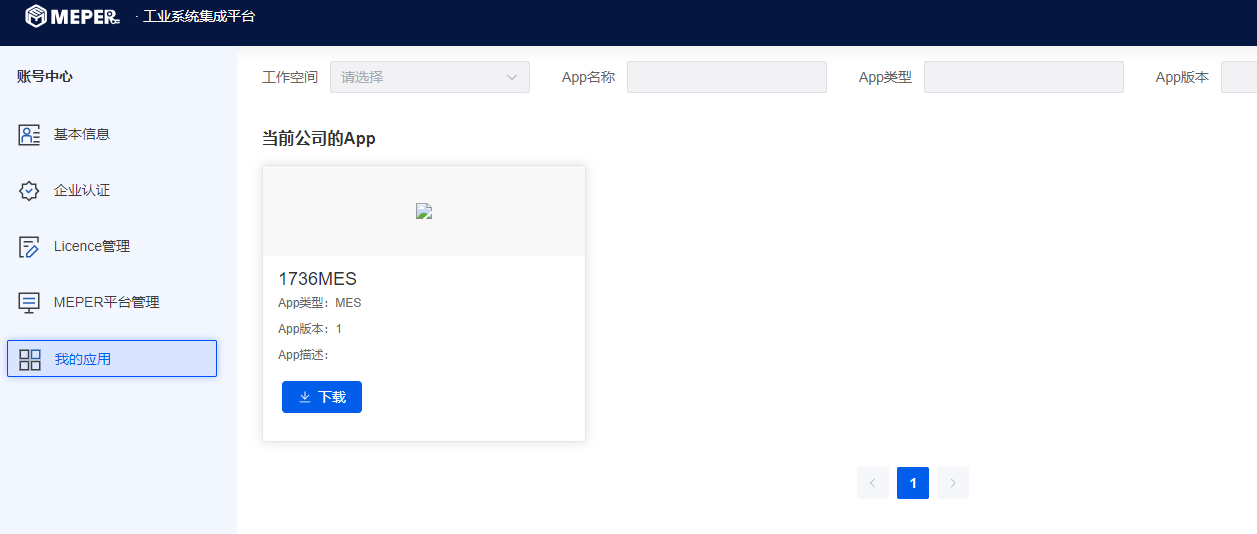Click the 我的应用 grid icon
Image resolution: width=1257 pixels, height=534 pixels.
coord(30,359)
